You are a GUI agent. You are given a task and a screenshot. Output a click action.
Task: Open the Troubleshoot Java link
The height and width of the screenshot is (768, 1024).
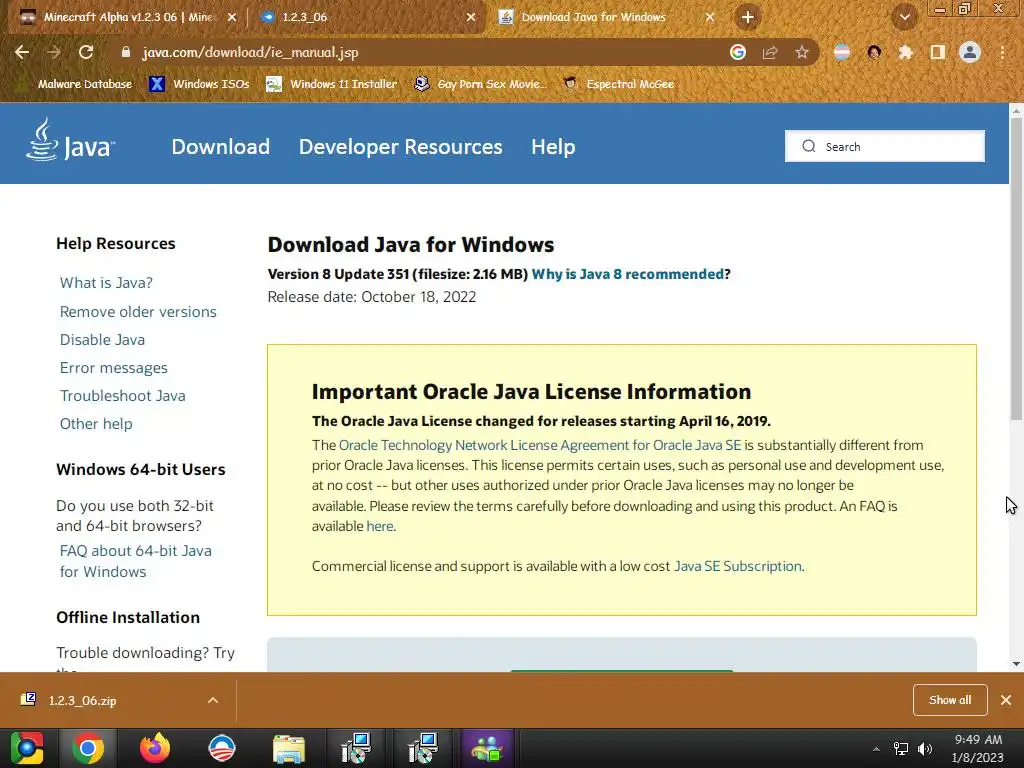point(123,396)
